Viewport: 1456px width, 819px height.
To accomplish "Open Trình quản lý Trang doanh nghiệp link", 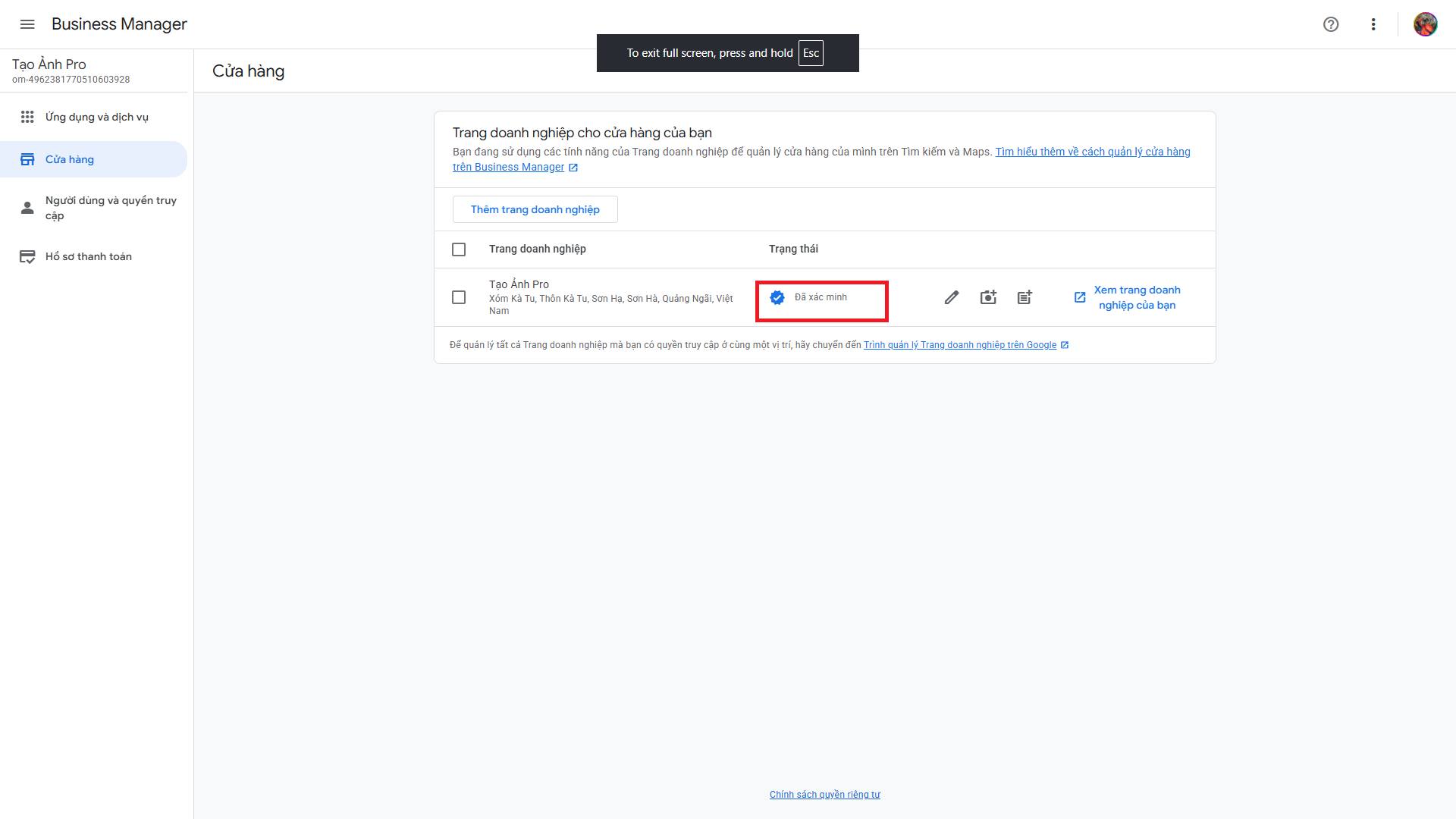I will pos(959,345).
